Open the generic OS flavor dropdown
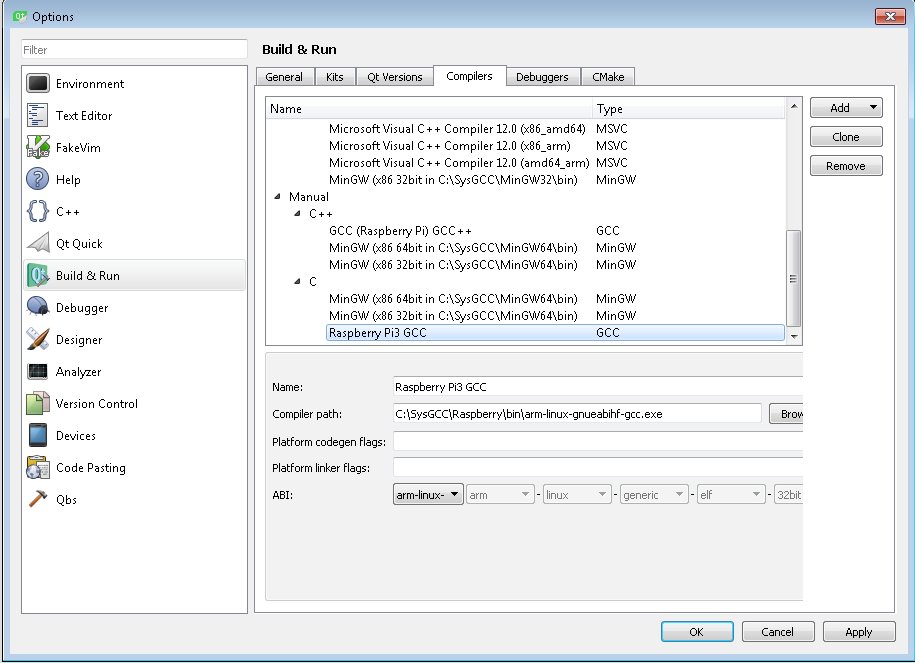The height and width of the screenshot is (663, 915). tap(654, 495)
